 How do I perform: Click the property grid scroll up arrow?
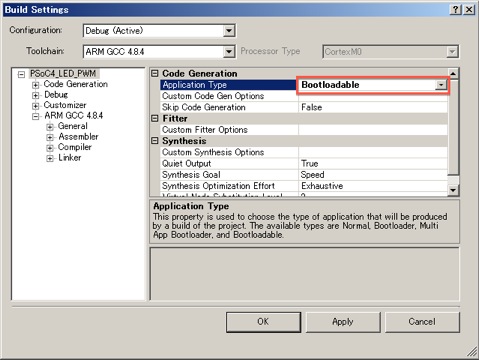click(x=453, y=73)
